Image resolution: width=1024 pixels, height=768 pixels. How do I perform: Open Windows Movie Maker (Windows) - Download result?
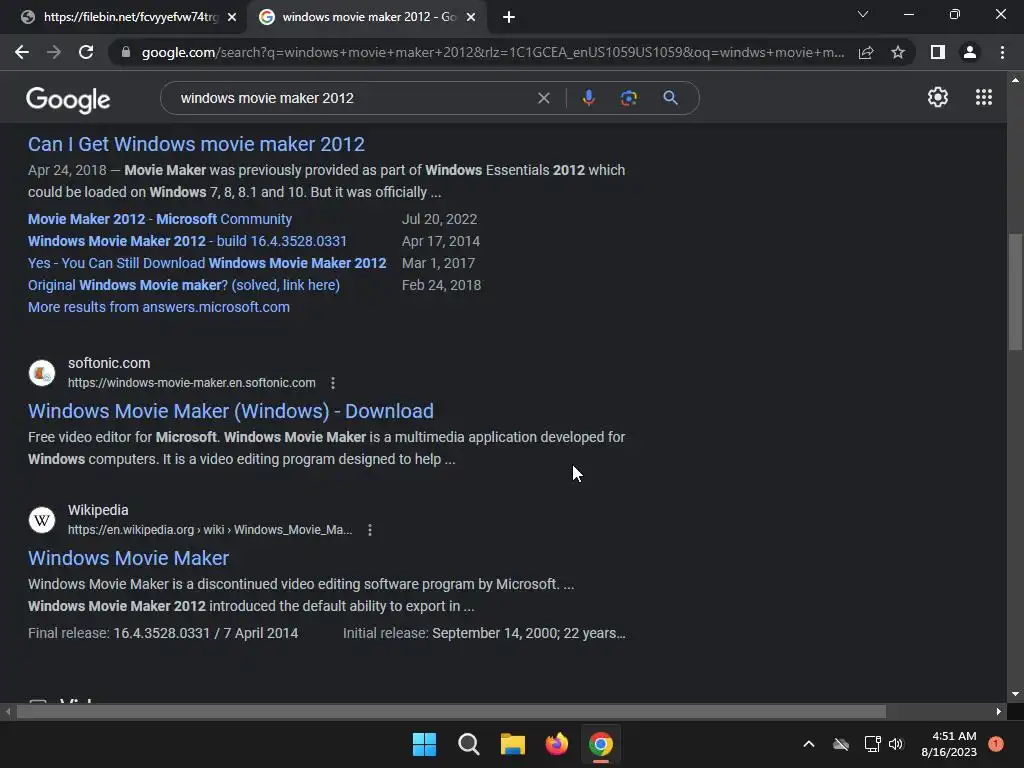231,411
